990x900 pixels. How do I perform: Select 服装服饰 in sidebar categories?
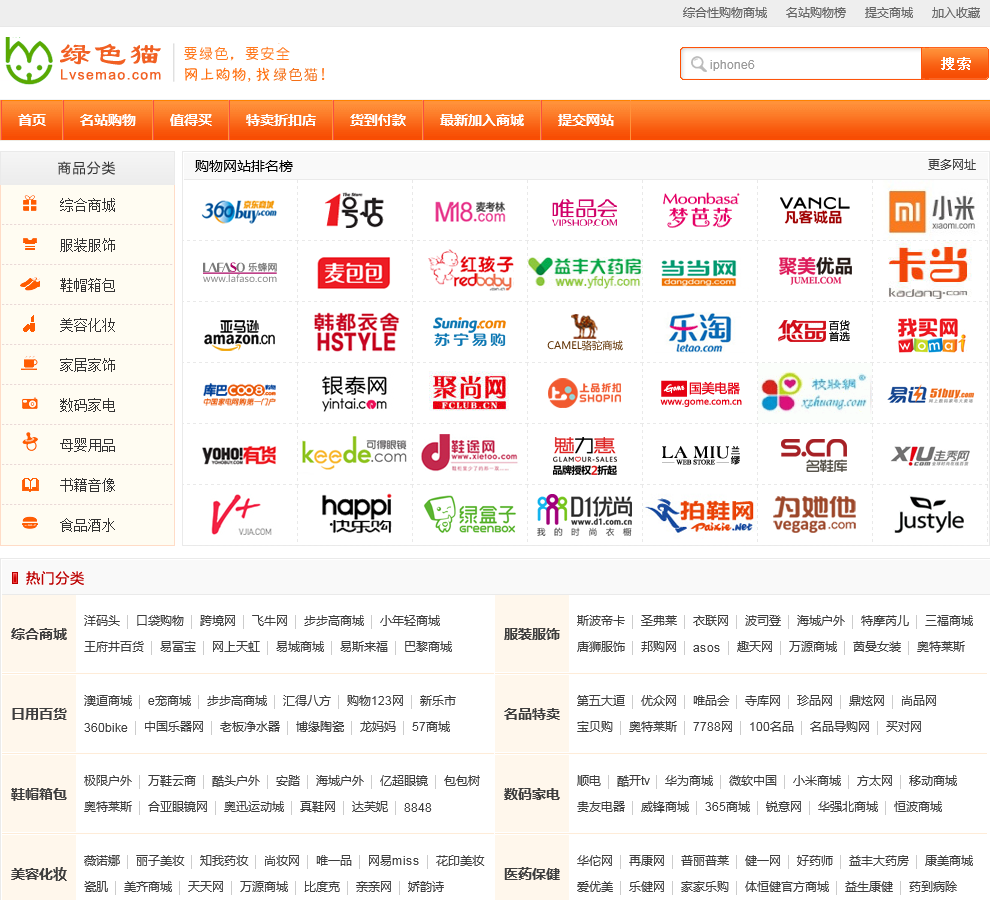pos(88,245)
